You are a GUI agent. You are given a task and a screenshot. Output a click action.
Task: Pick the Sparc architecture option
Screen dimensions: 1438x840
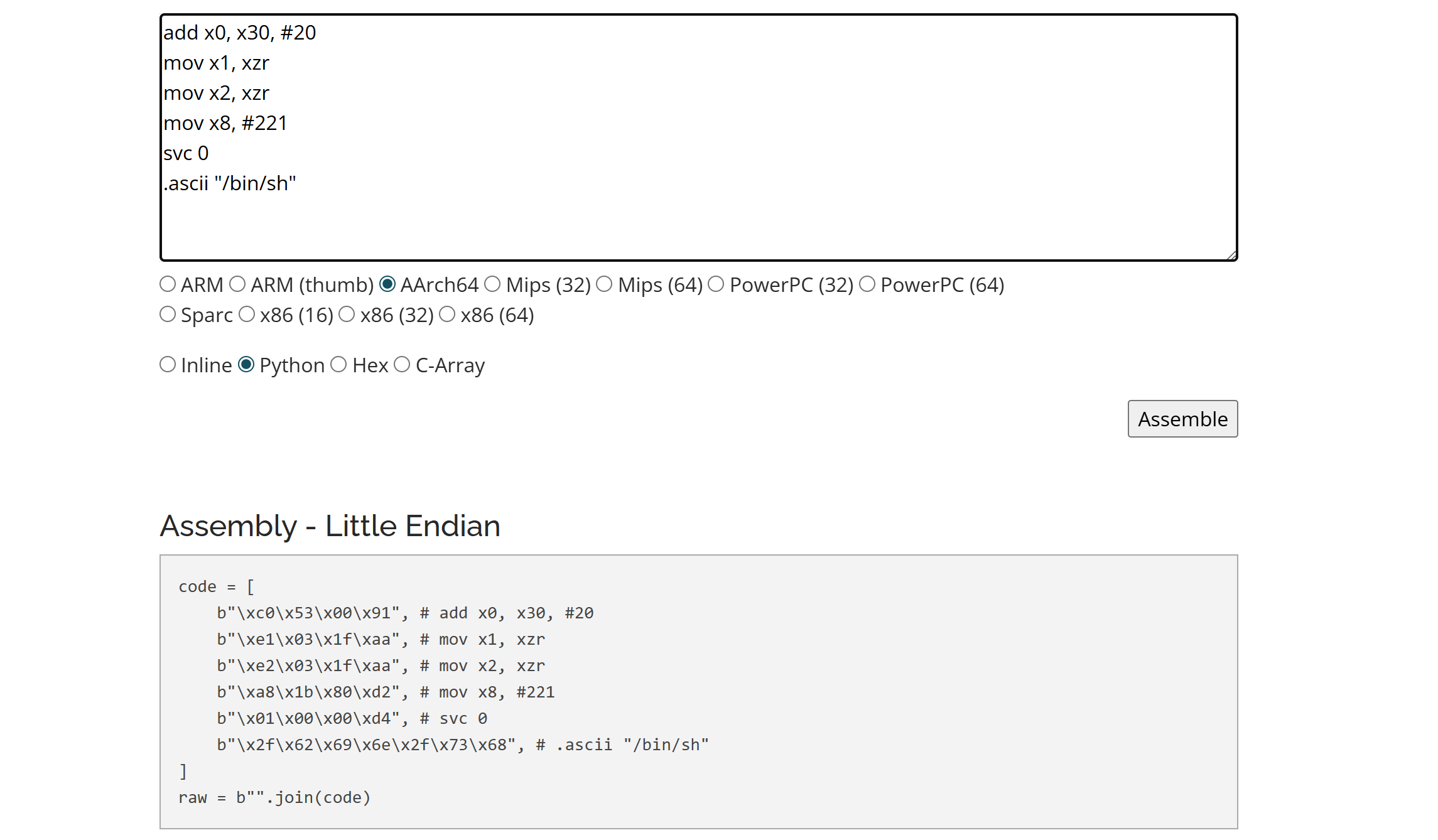click(x=168, y=315)
